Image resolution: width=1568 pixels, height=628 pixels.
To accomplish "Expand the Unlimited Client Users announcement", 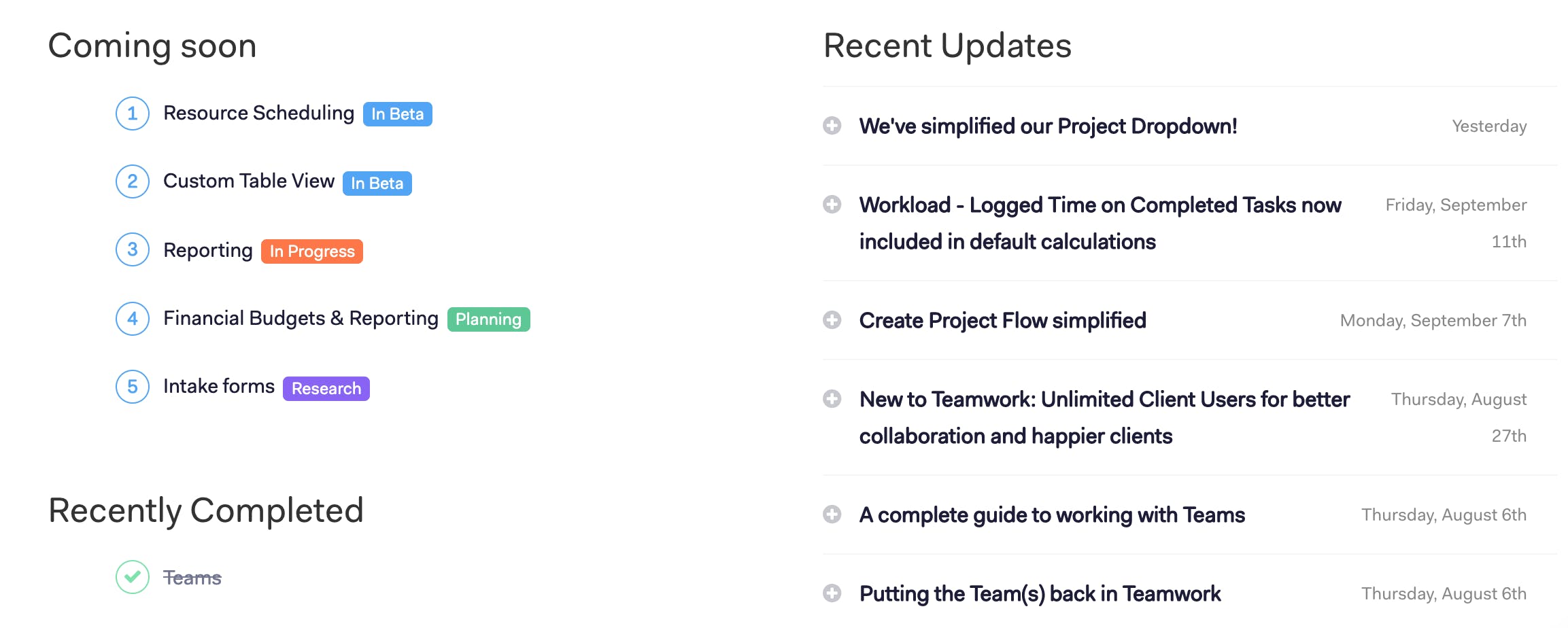I will [x=833, y=399].
